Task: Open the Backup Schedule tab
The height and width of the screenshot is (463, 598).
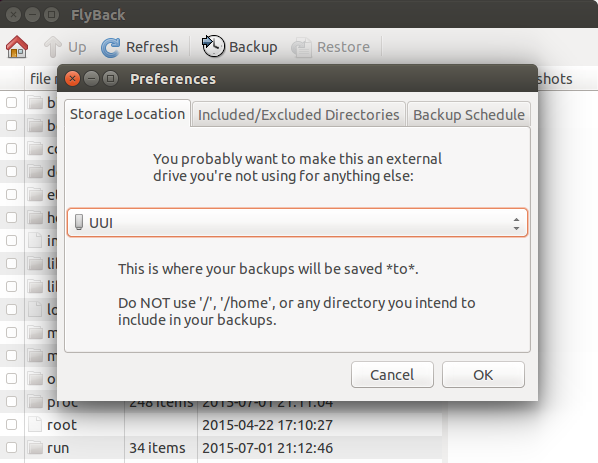Action: (x=469, y=114)
